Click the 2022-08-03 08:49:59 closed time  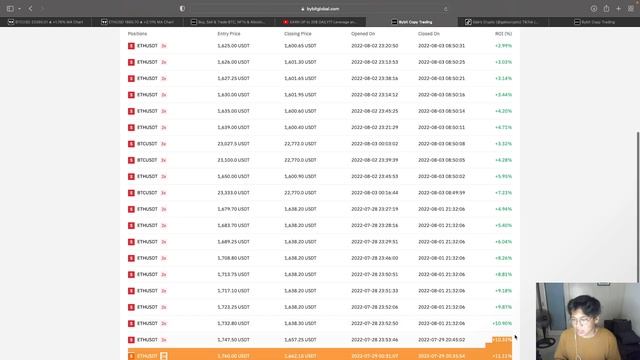coord(442,193)
